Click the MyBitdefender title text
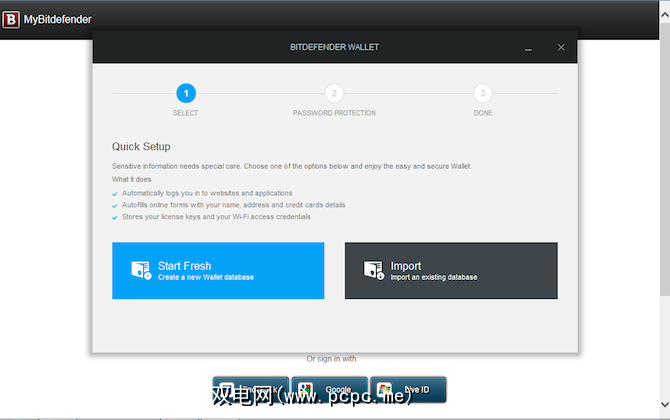The width and height of the screenshot is (670, 420). pyautogui.click(x=58, y=20)
